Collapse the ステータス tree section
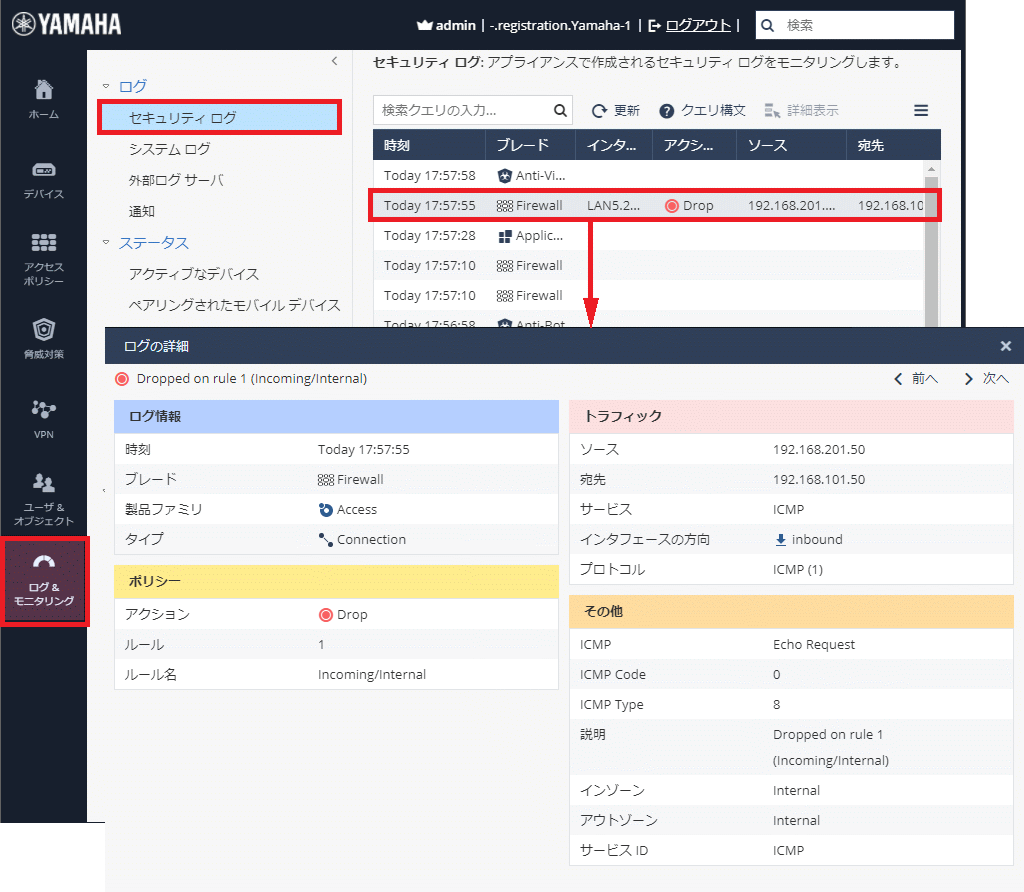The image size is (1024, 892). 107,243
